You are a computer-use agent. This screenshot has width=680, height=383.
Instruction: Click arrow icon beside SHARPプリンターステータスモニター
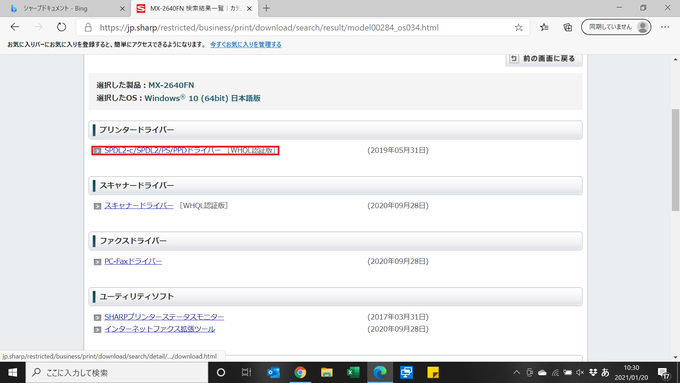coord(98,318)
